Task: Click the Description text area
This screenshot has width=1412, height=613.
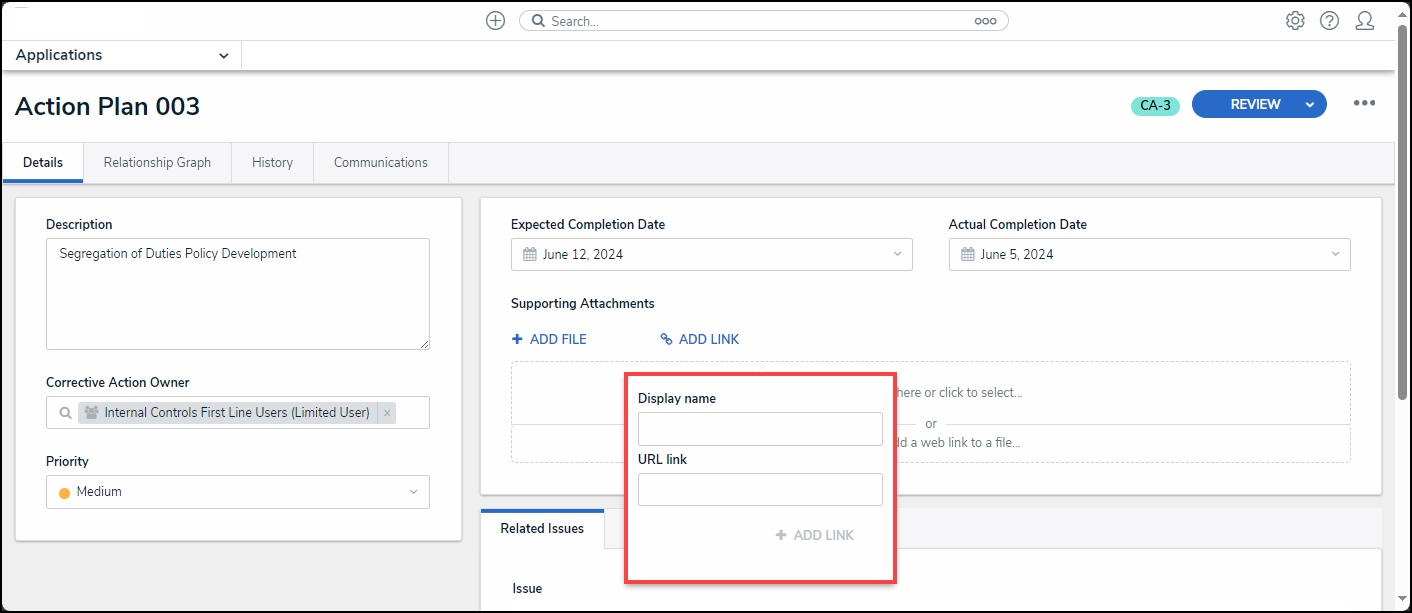Action: [x=238, y=294]
